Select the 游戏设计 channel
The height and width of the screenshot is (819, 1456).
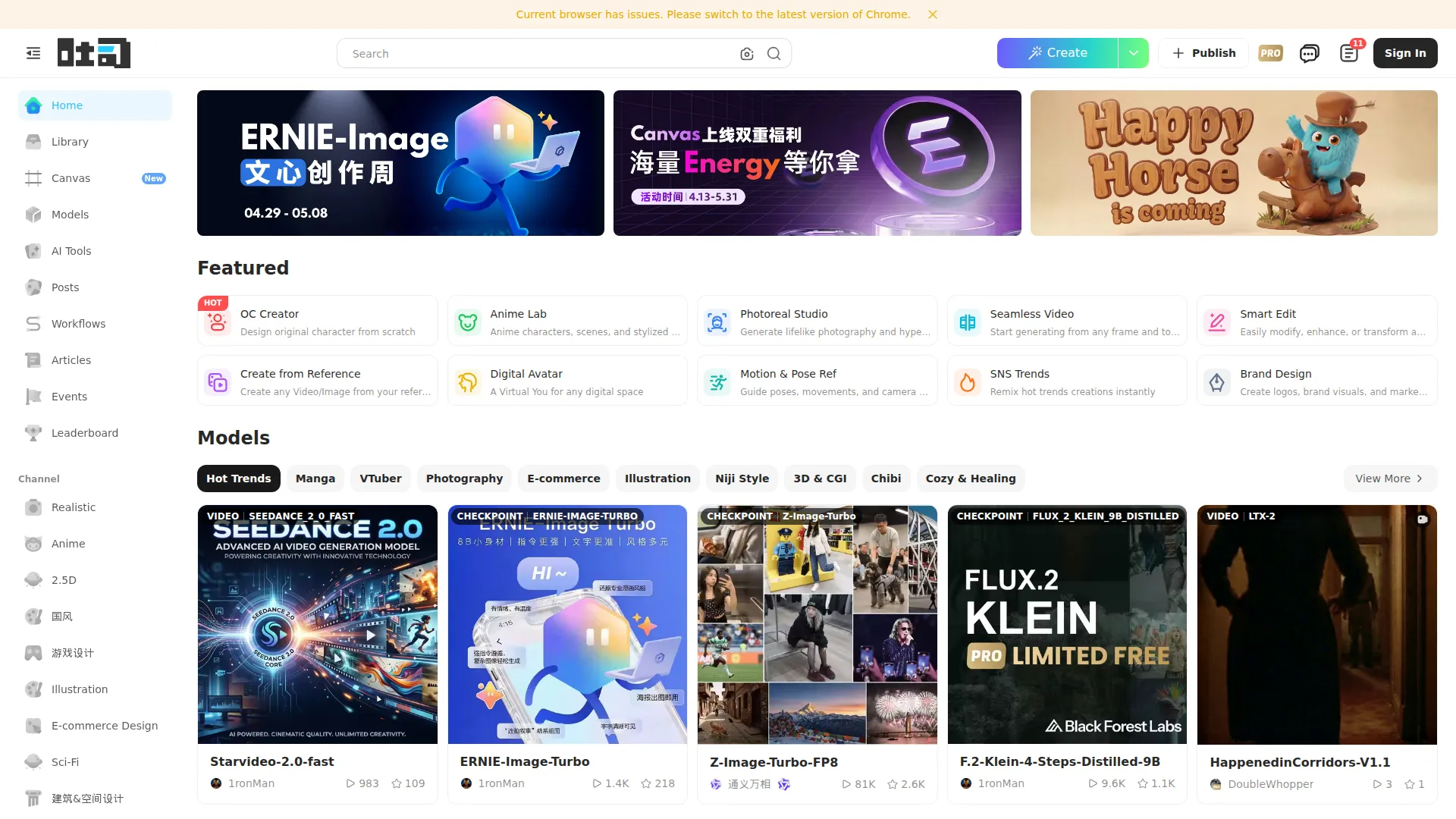coord(96,653)
